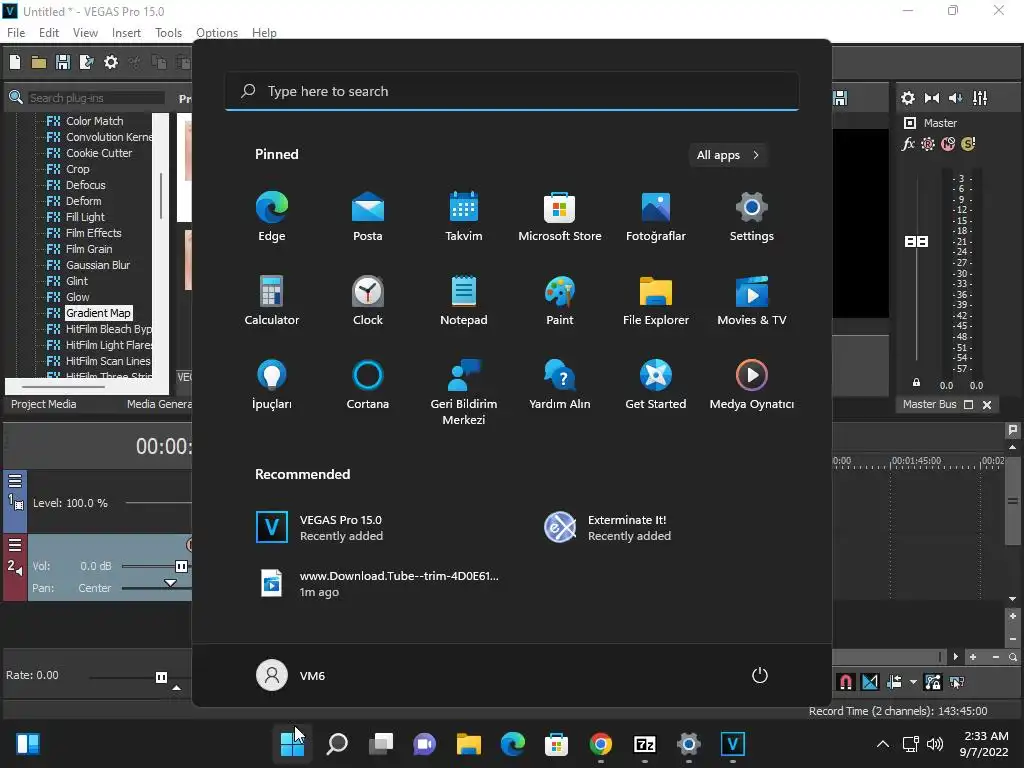Toggle the Automatic Crossfades icon
Viewport: 1024px width, 768px height.
(x=870, y=682)
